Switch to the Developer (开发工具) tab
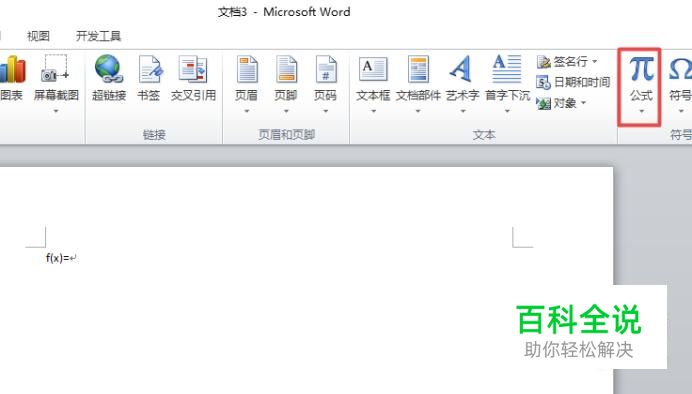692x394 pixels. coord(98,36)
